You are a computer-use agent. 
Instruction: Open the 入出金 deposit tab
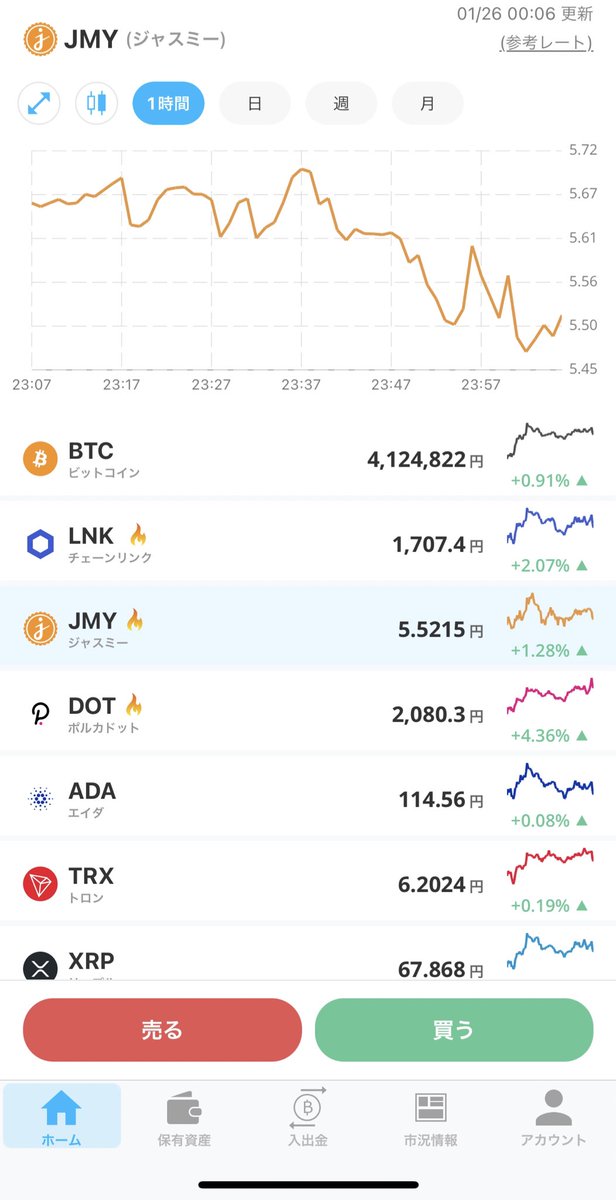(307, 1117)
